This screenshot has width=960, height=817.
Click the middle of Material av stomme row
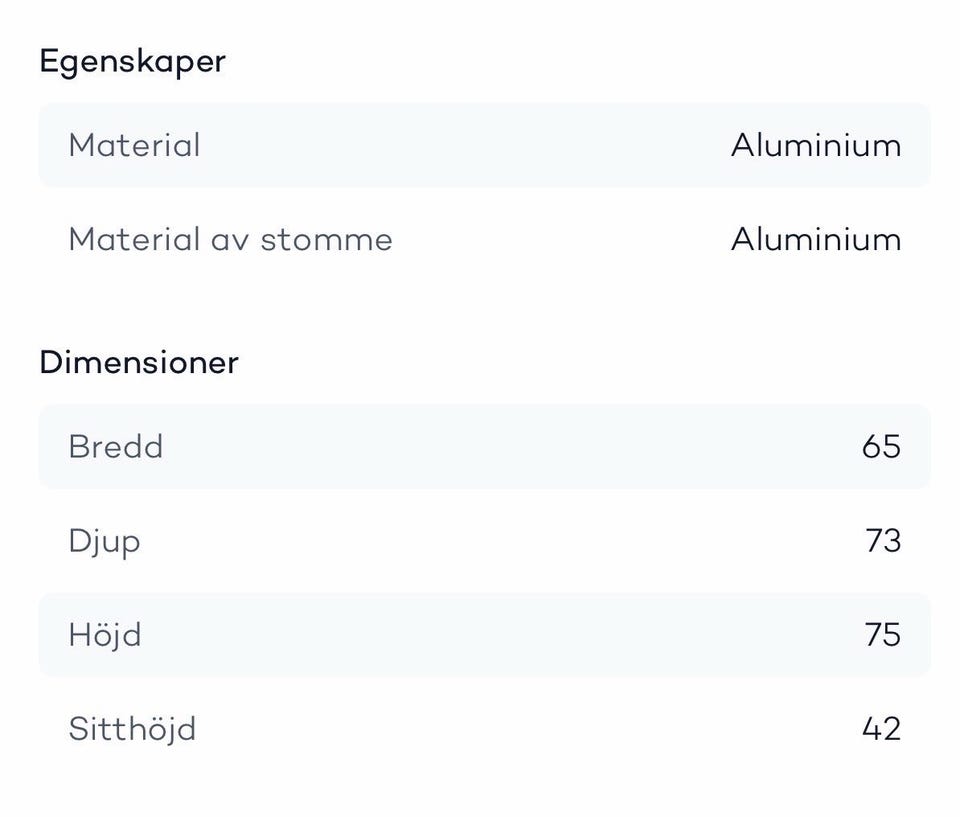pos(484,240)
